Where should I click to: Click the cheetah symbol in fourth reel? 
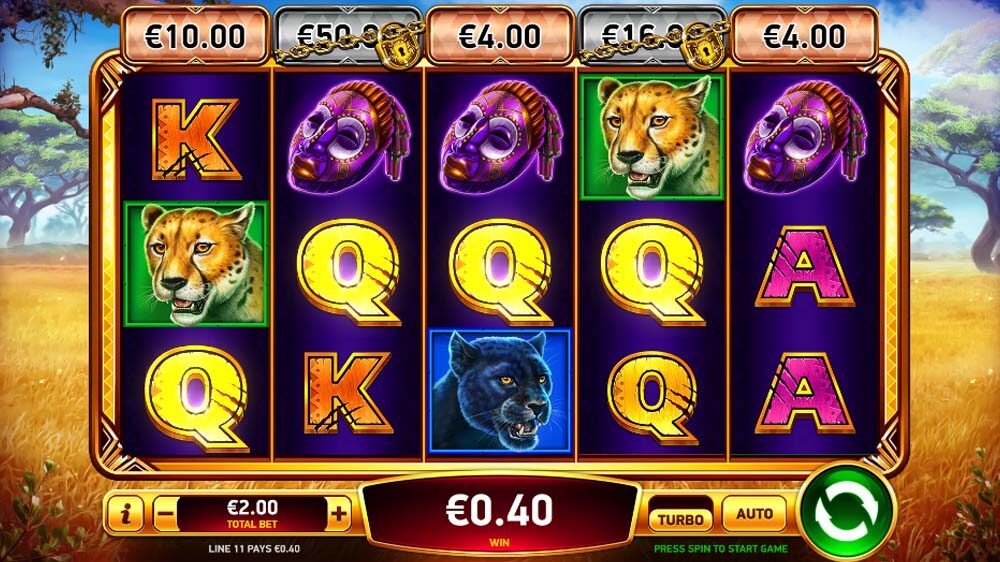pos(652,137)
